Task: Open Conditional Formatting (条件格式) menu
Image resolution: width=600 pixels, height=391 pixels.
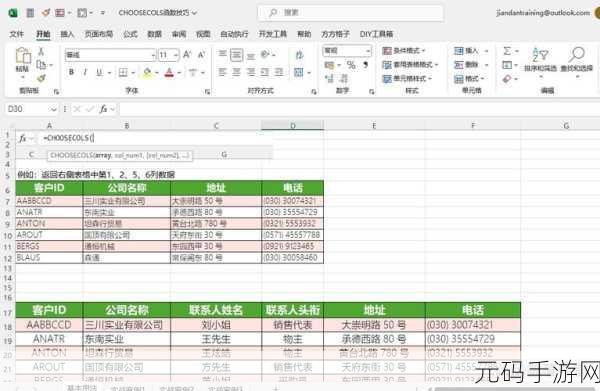Action: 404,51
